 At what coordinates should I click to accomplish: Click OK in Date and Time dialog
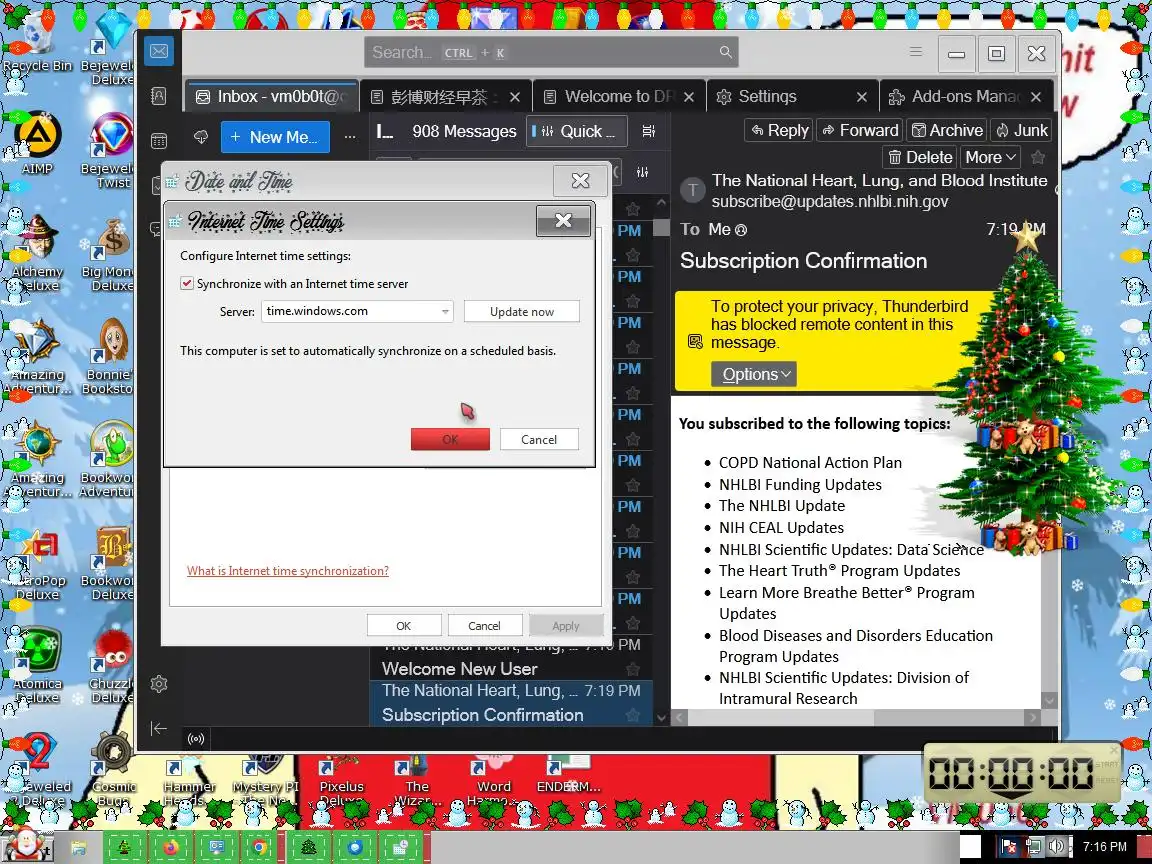pos(404,626)
